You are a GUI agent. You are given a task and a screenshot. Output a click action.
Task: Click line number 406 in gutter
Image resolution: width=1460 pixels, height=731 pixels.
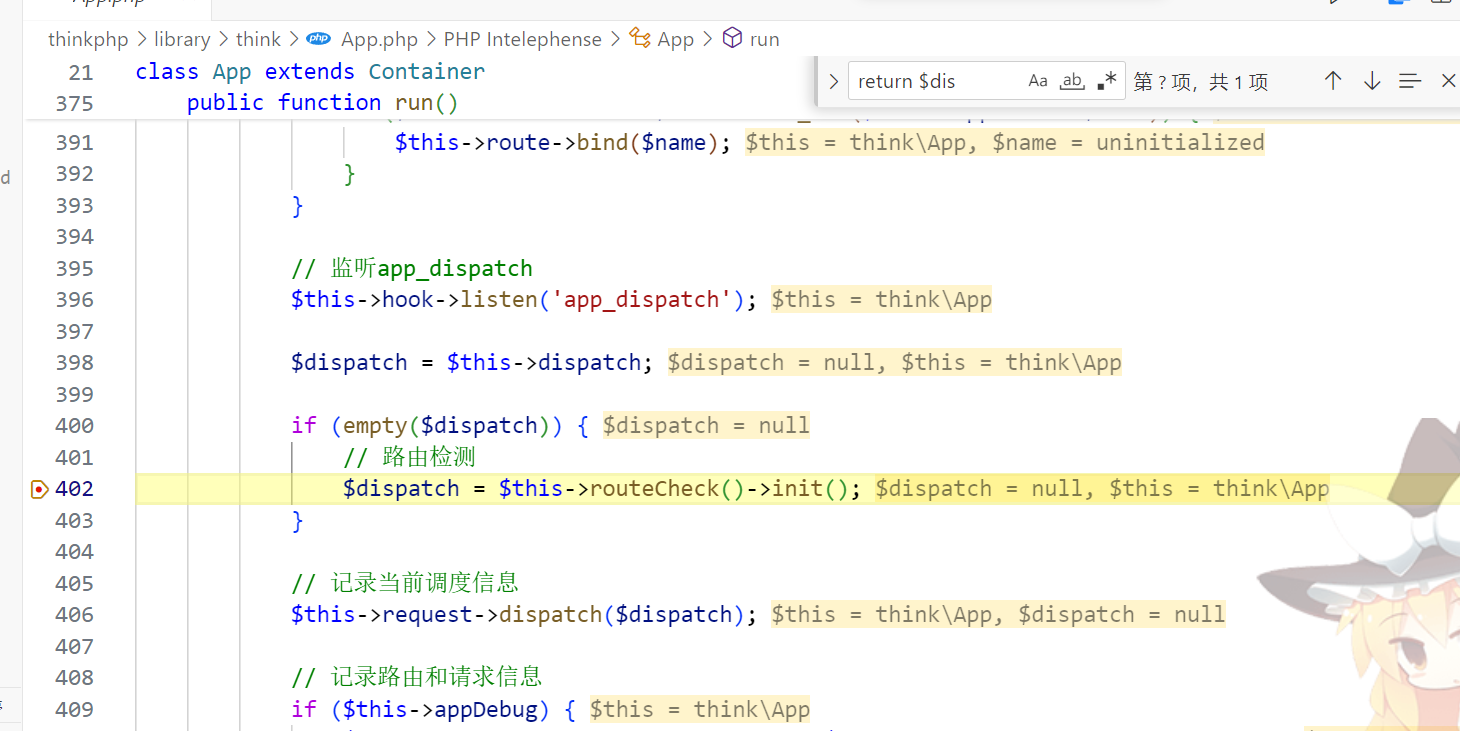tap(75, 615)
